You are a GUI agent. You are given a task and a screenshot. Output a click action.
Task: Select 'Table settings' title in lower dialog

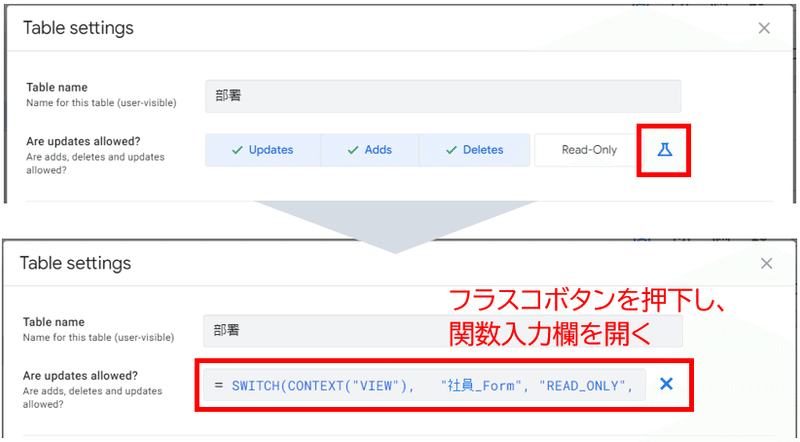[76, 263]
